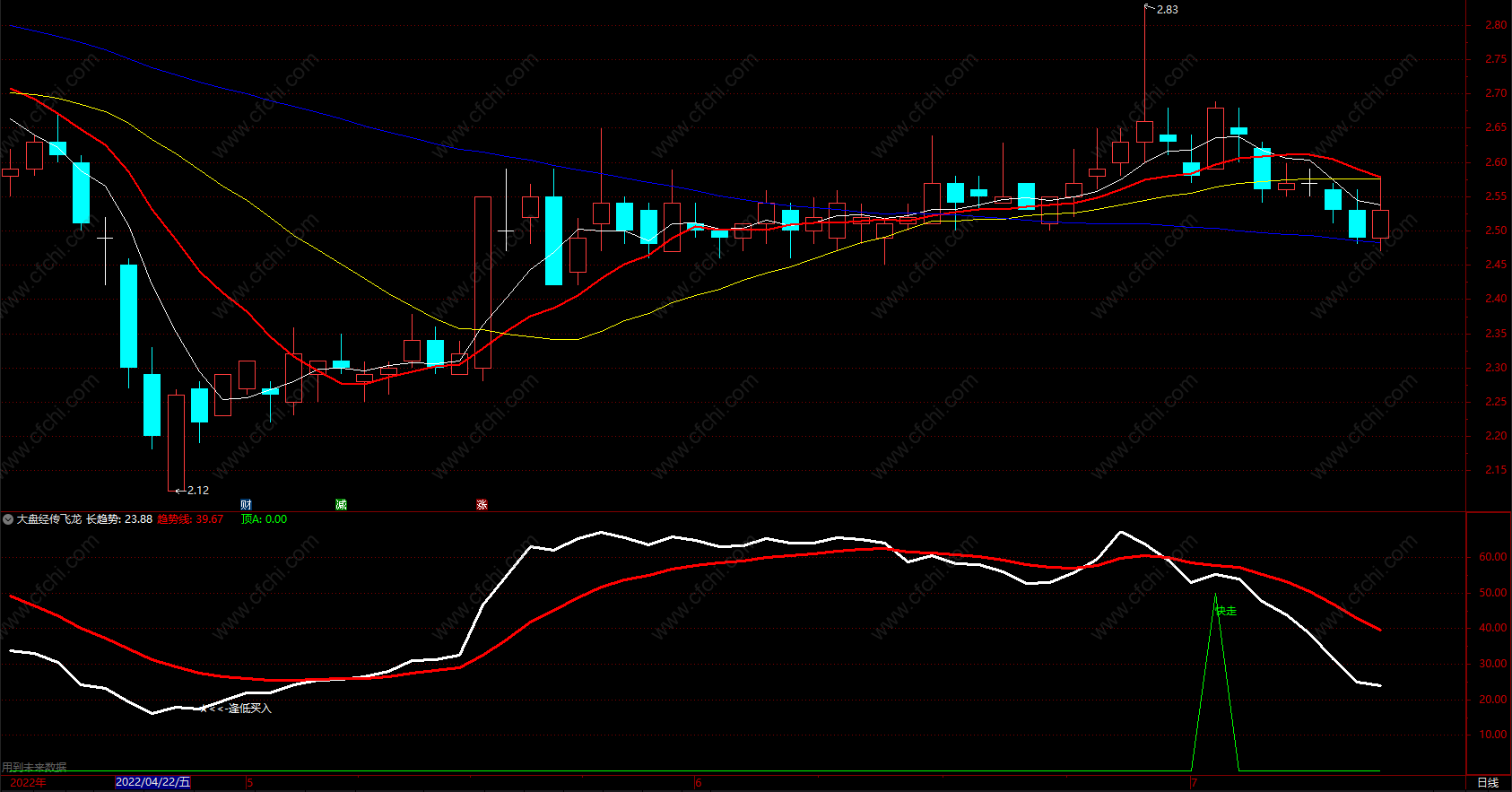Open the 日线 period selector
The image size is (1512, 792).
[x=1488, y=782]
